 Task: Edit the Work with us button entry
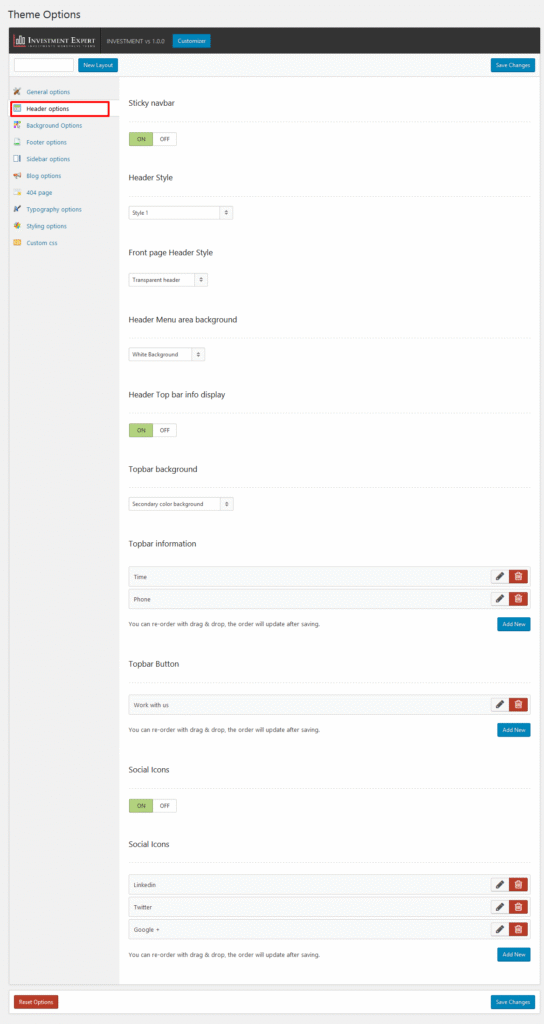(x=500, y=704)
